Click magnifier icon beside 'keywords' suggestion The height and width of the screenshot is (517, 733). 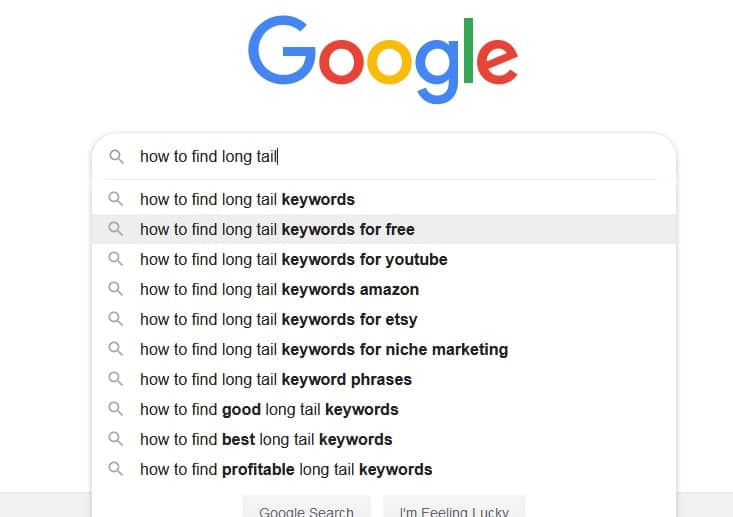pyautogui.click(x=116, y=199)
